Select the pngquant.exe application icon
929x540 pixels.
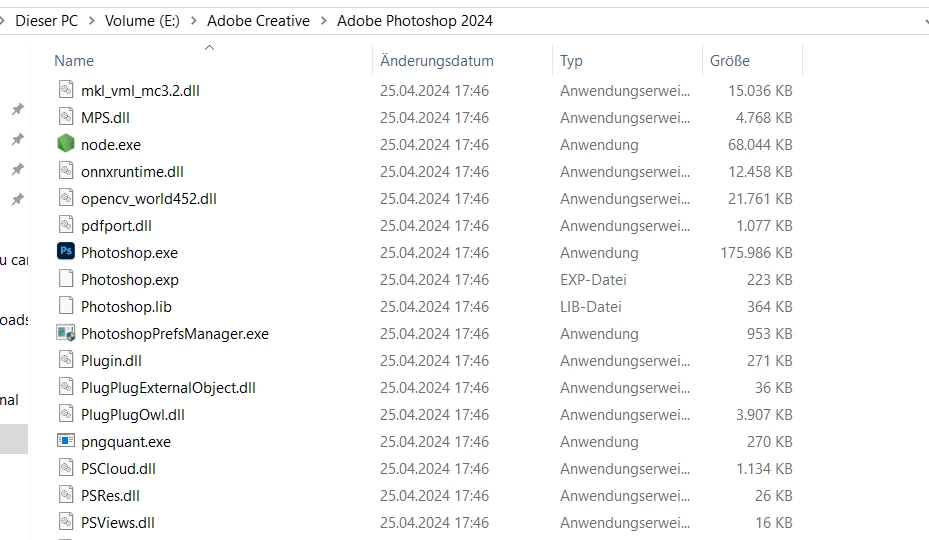click(x=66, y=441)
